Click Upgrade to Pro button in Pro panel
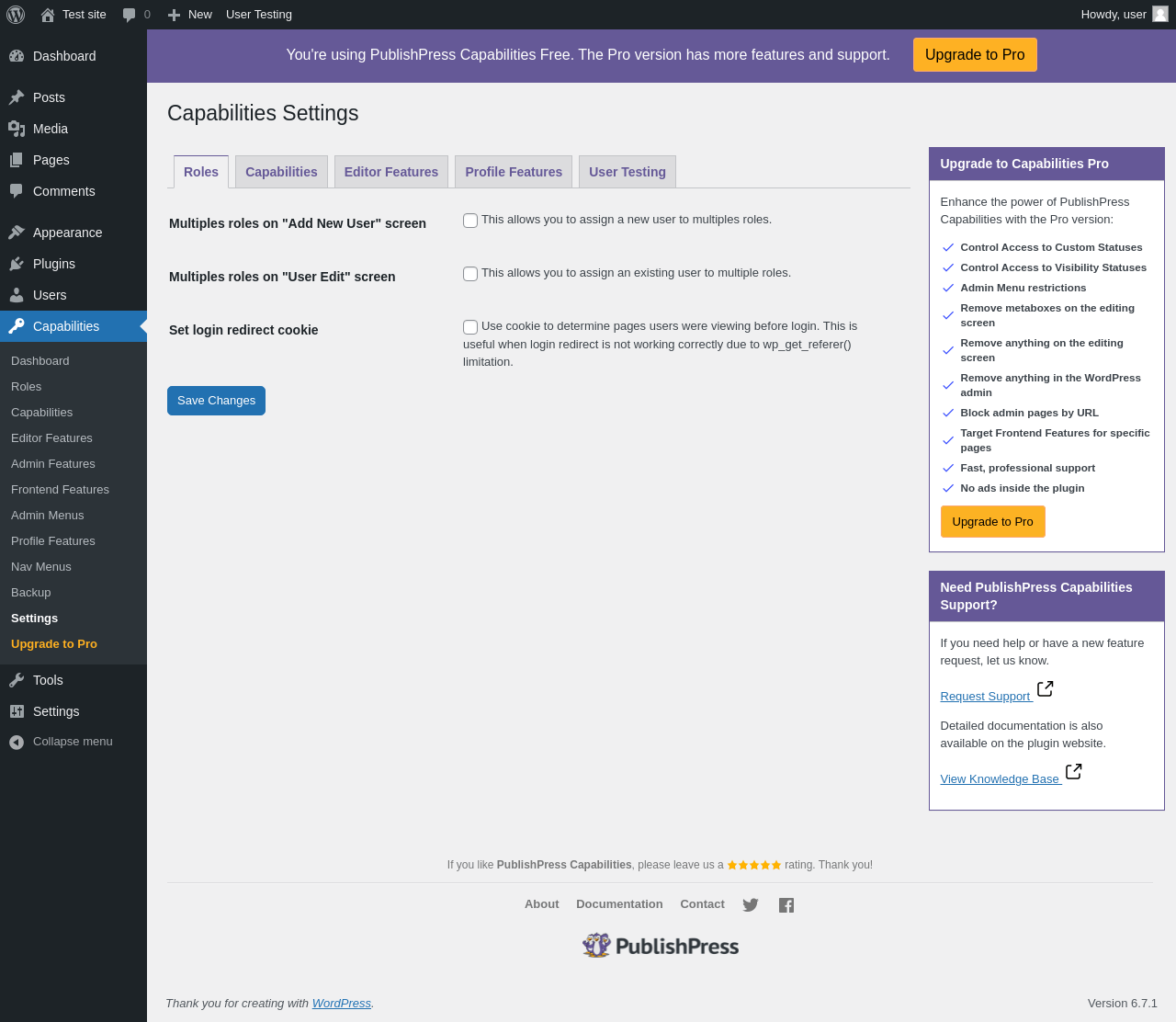The width and height of the screenshot is (1176, 1022). click(992, 521)
